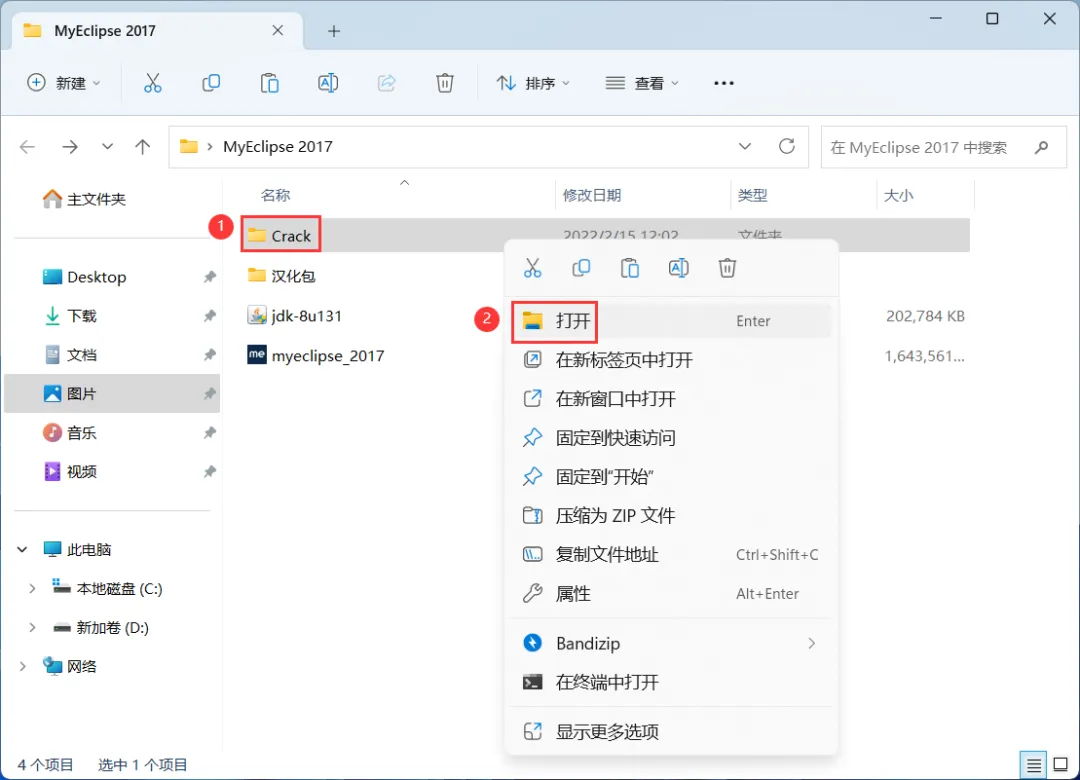This screenshot has width=1080, height=780.
Task: Unpin 图片 using its pin icon
Action: pos(209,394)
